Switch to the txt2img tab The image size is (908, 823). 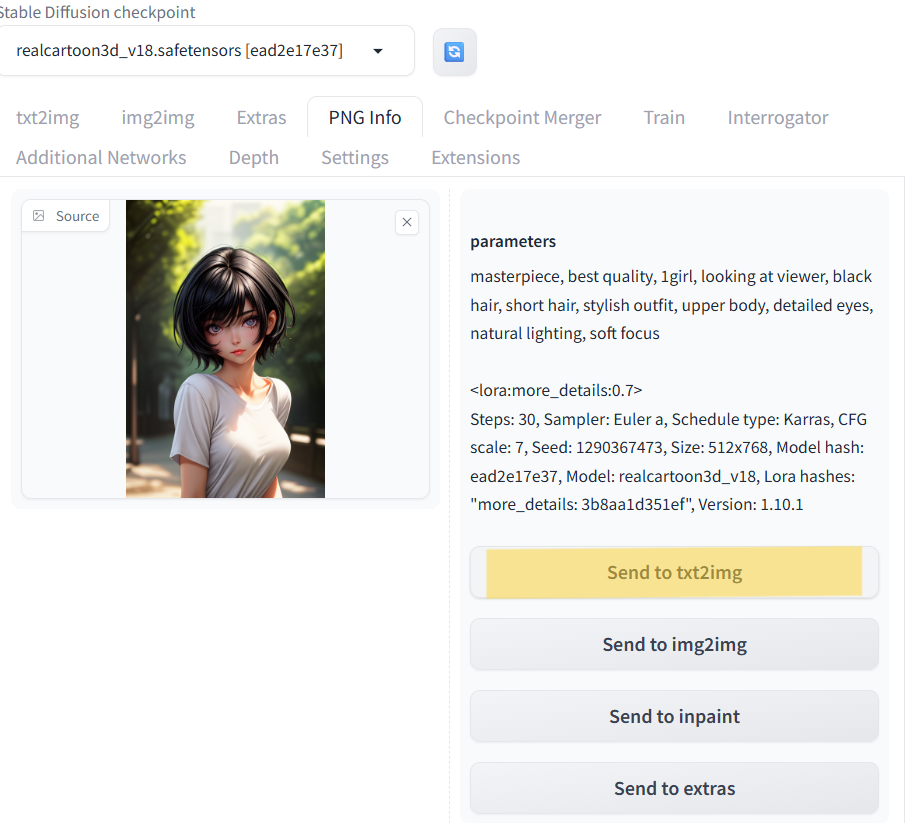[x=47, y=118]
